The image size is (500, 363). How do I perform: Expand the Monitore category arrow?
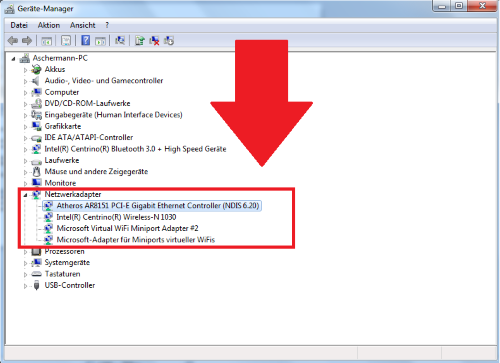25,184
